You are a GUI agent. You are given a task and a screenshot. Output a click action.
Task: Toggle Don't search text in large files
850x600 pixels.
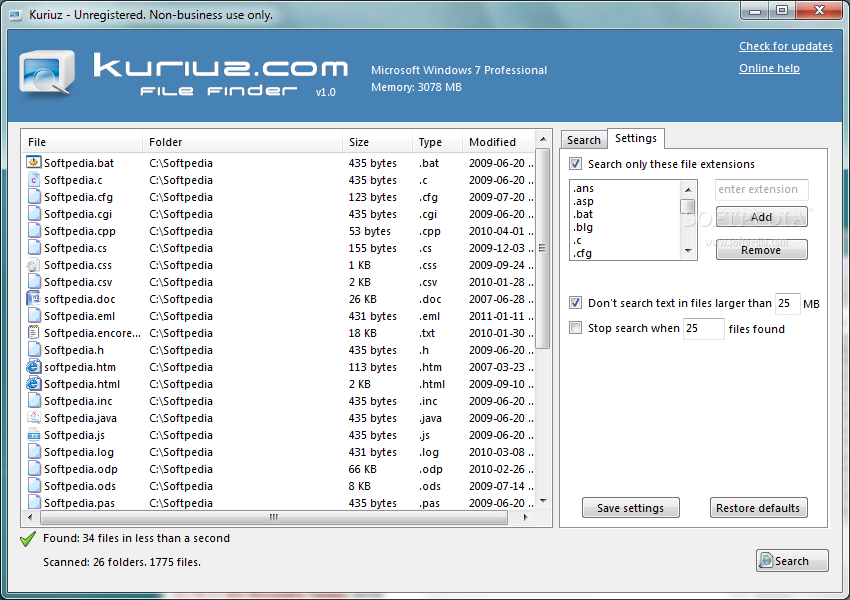(x=576, y=303)
